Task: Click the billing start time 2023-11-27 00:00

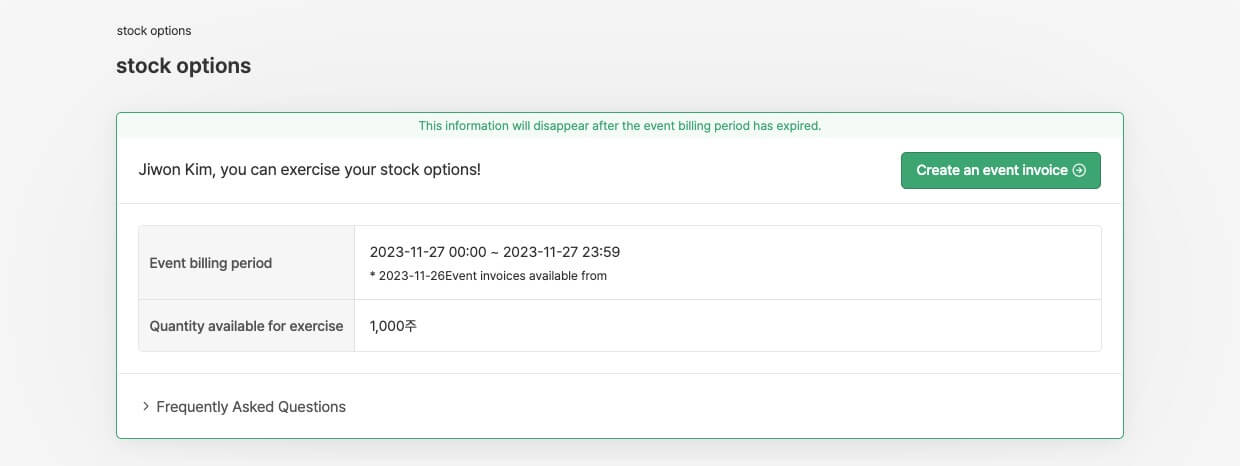Action: pyautogui.click(x=428, y=252)
